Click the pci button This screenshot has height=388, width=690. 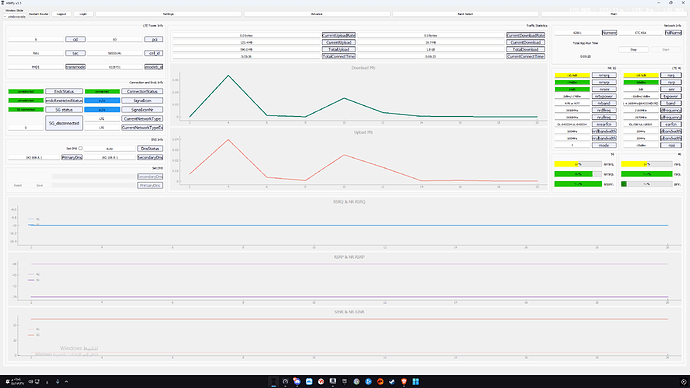click(154, 39)
